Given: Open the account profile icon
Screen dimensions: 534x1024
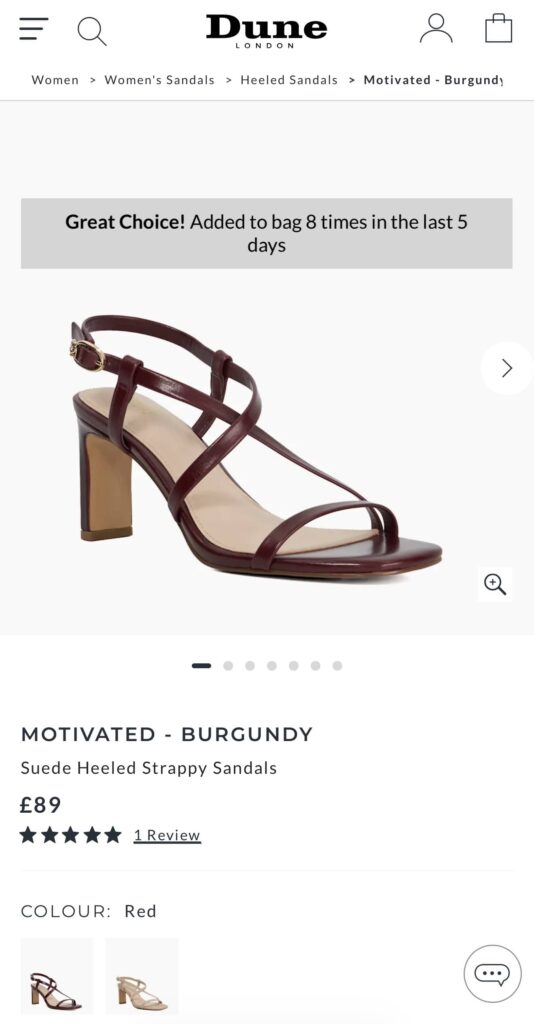Looking at the screenshot, I should click(436, 29).
